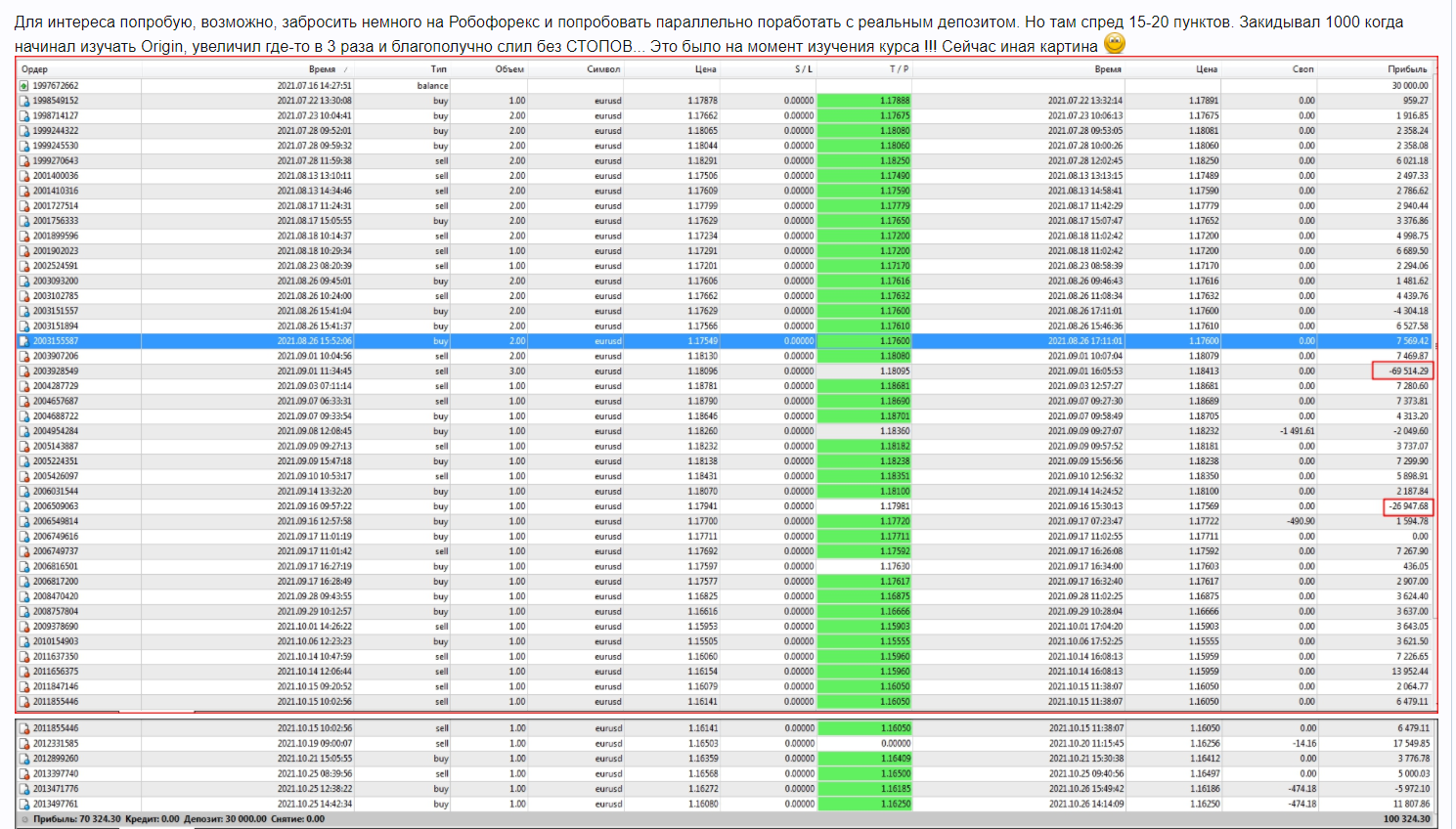Click the icon of highlighted order 2003155587

(x=24, y=341)
